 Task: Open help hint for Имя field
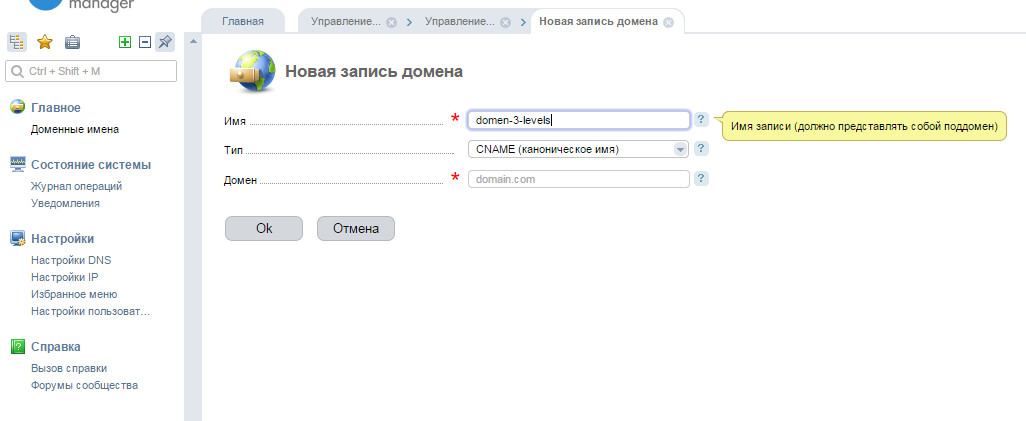[701, 119]
